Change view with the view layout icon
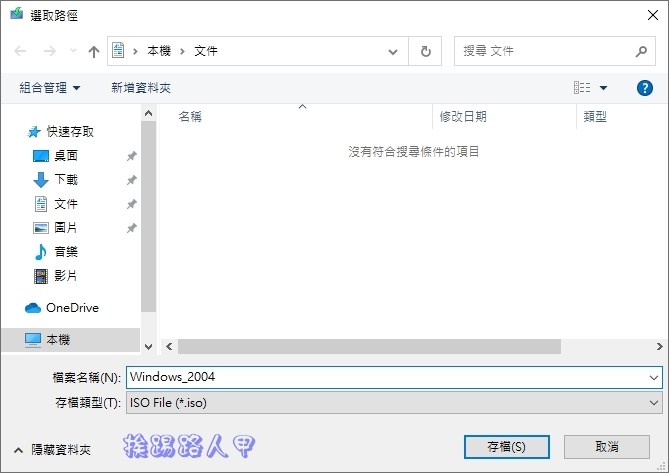669x473 pixels. click(x=582, y=88)
